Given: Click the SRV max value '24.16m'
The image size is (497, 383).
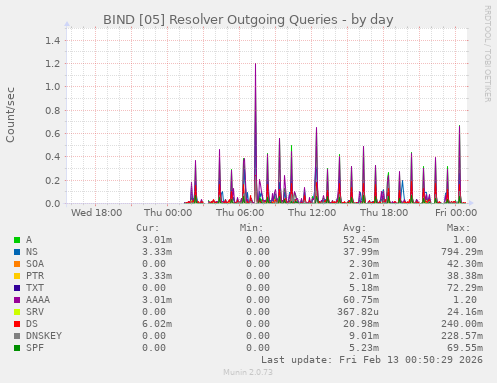Looking at the screenshot, I should point(465,312).
